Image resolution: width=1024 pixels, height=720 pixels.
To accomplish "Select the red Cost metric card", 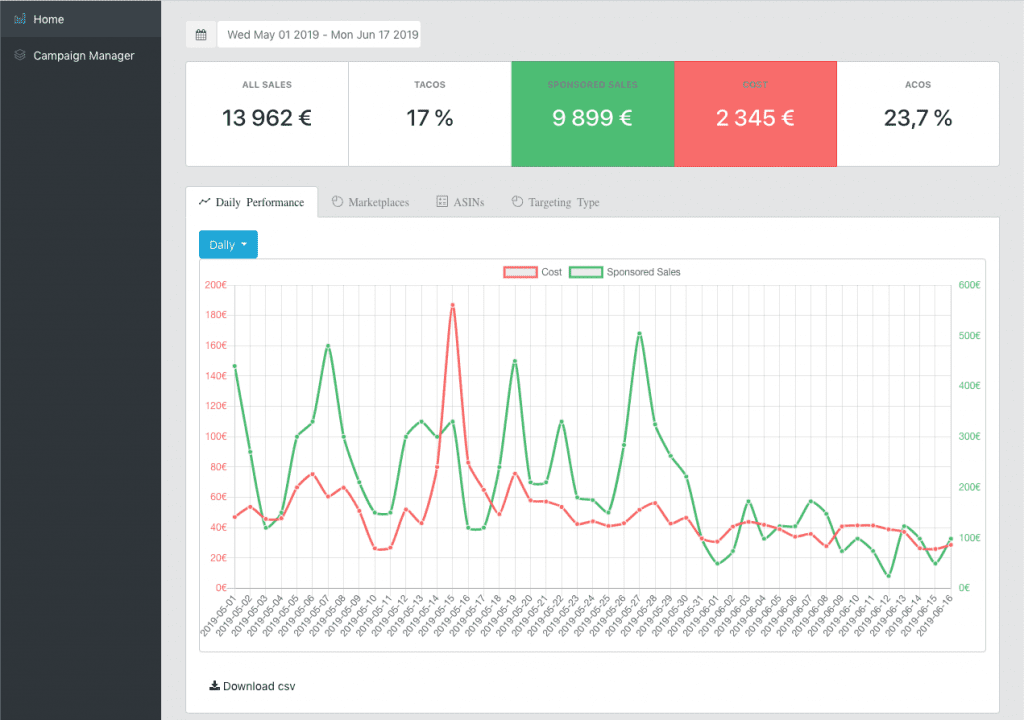I will tap(755, 114).
